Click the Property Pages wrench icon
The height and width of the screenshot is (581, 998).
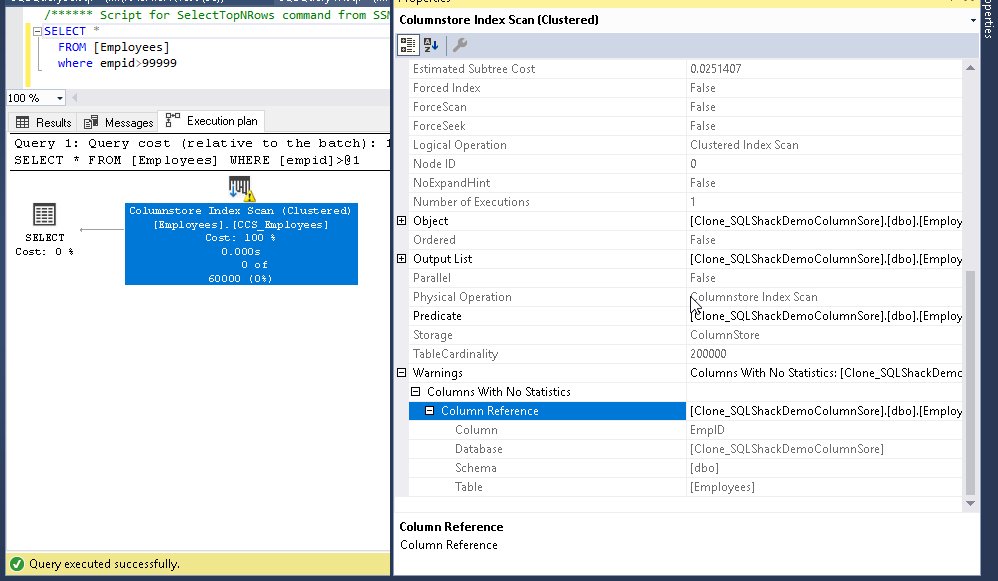click(460, 45)
